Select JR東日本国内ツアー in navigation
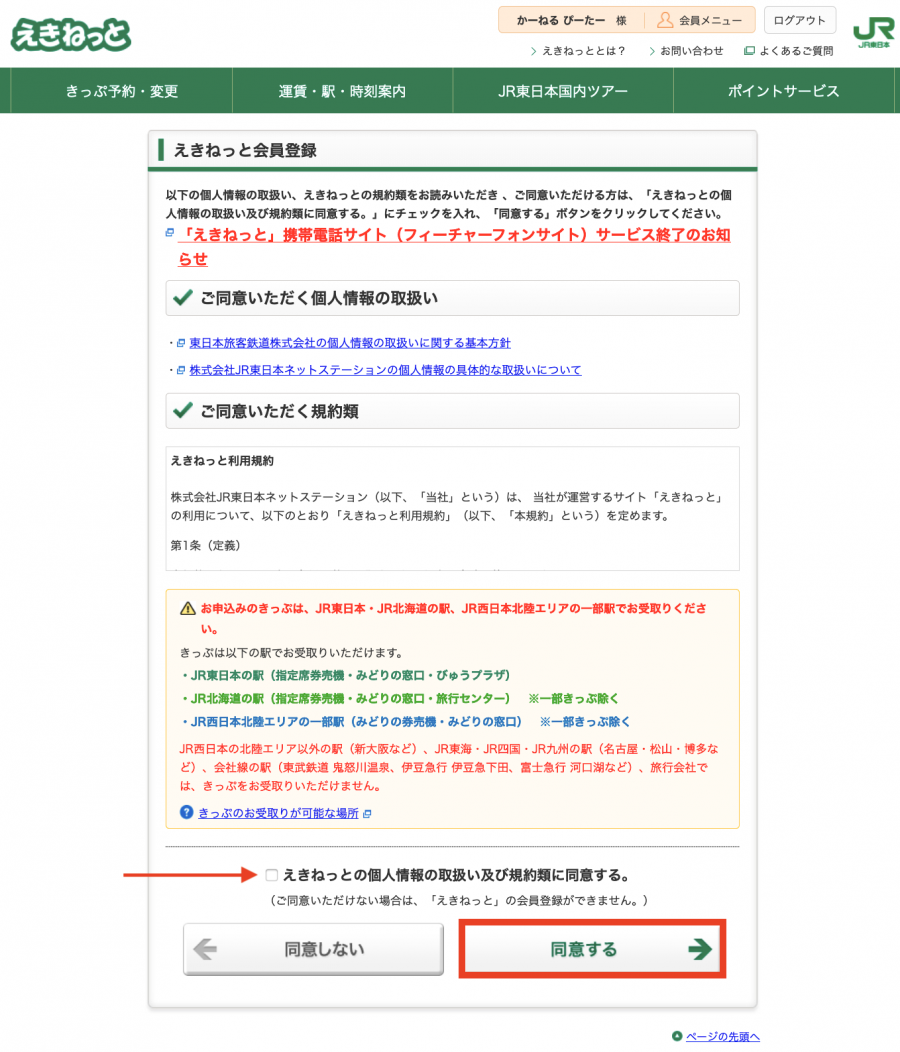This screenshot has width=900, height=1052. pos(563,91)
